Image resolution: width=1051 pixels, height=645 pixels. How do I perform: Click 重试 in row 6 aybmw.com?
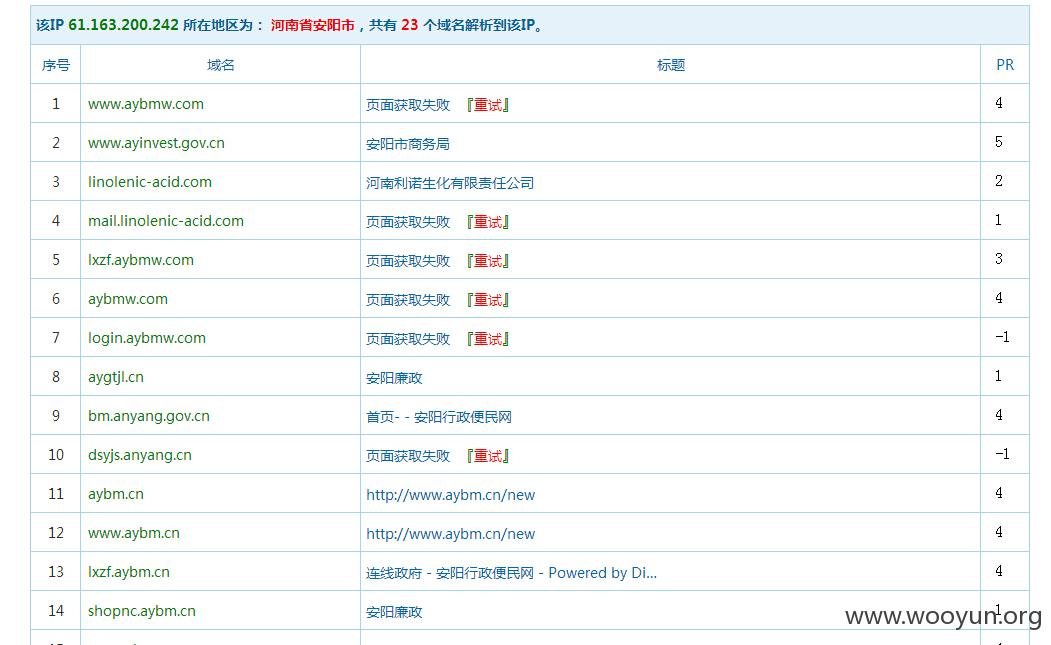point(488,300)
